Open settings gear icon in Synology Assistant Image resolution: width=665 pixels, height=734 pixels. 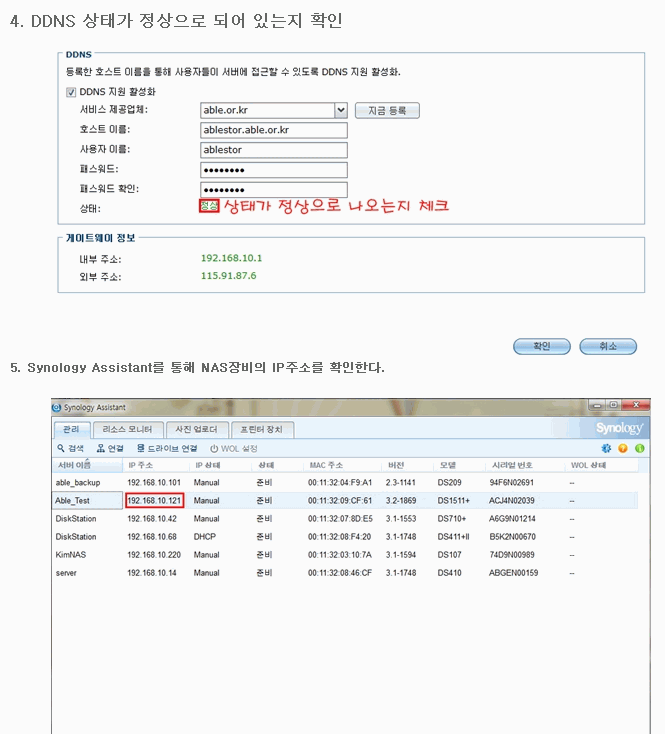coord(606,448)
